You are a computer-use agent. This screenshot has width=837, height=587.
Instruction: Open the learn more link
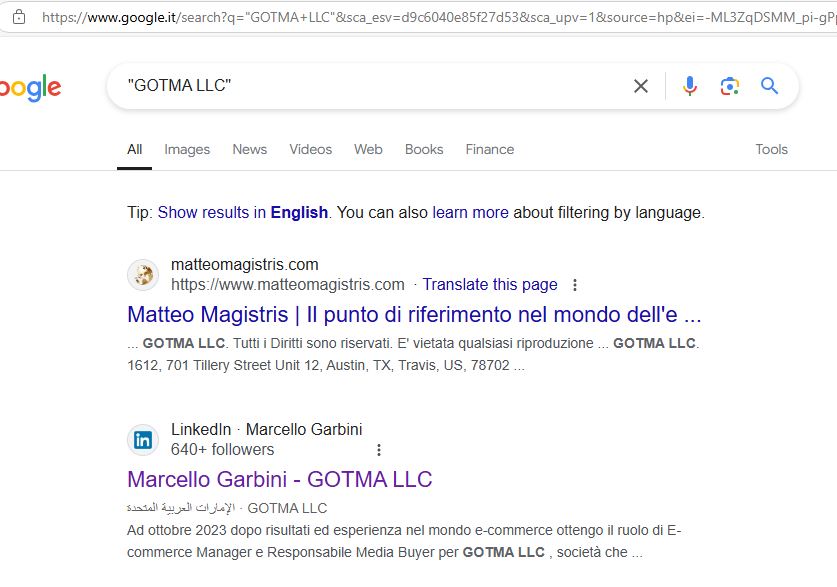470,212
